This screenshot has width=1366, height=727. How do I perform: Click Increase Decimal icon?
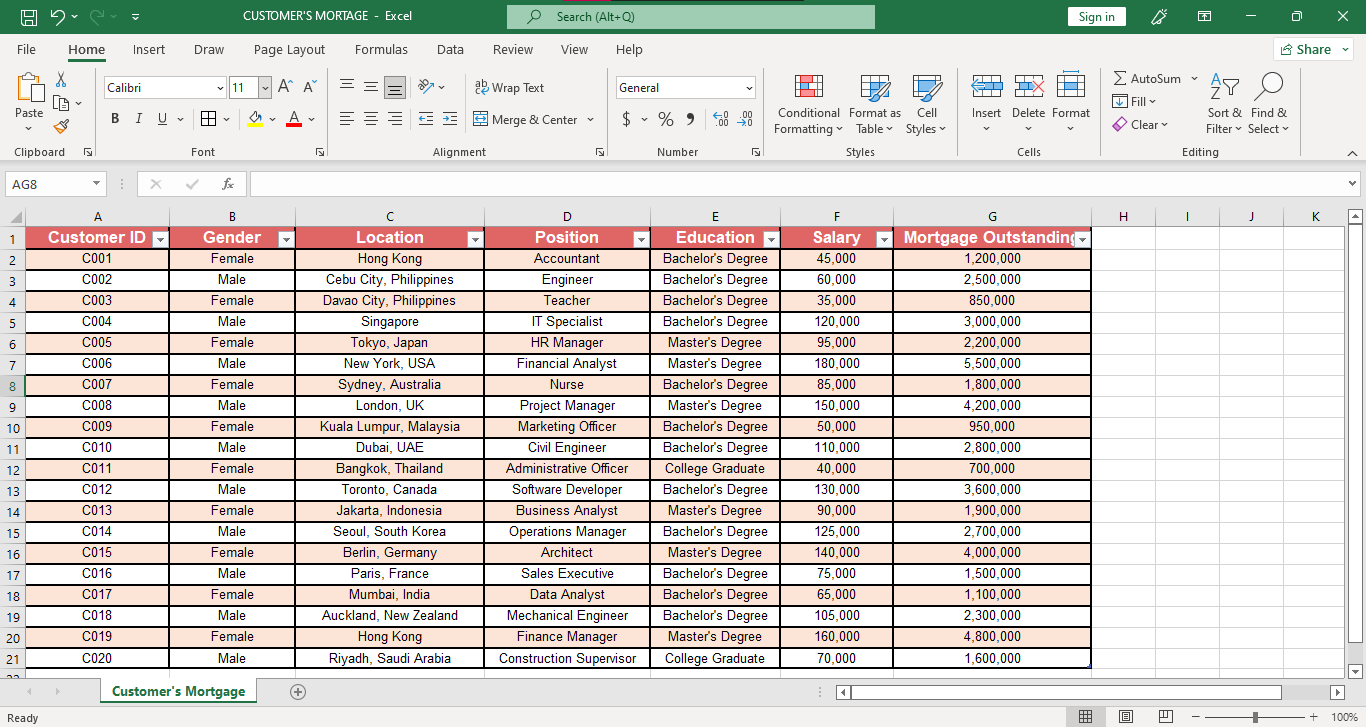pos(721,119)
